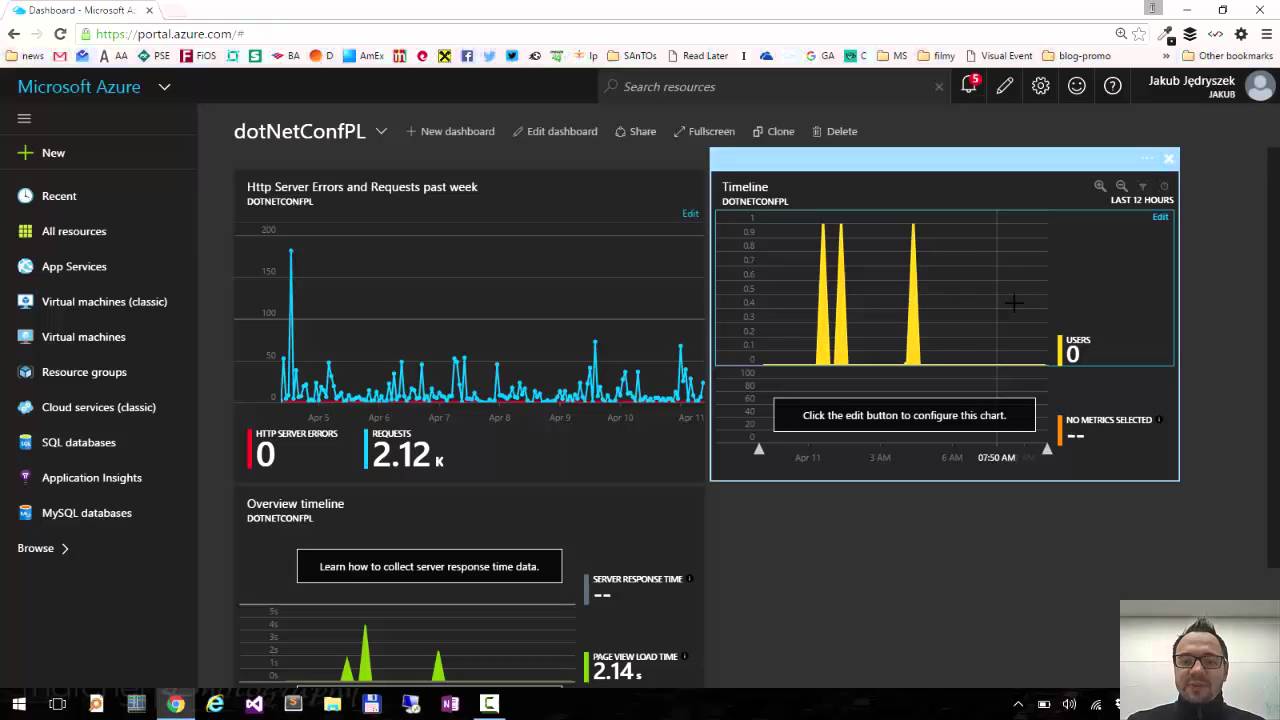Bookmark this page with star icon
This screenshot has width=1280, height=720.
(x=1139, y=33)
